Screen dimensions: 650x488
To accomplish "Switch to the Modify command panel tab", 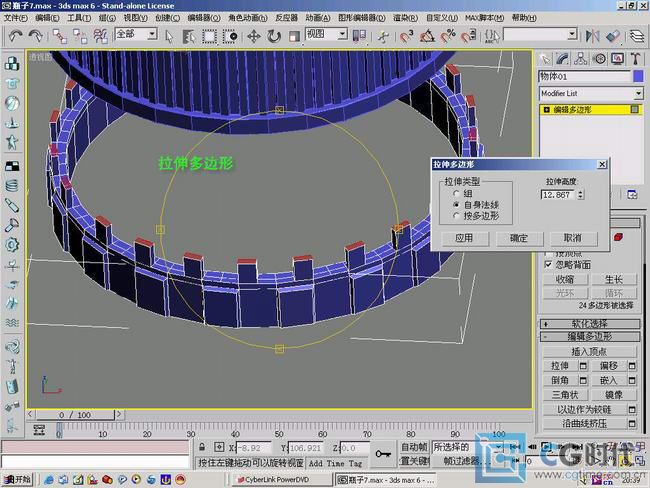I will [x=563, y=59].
